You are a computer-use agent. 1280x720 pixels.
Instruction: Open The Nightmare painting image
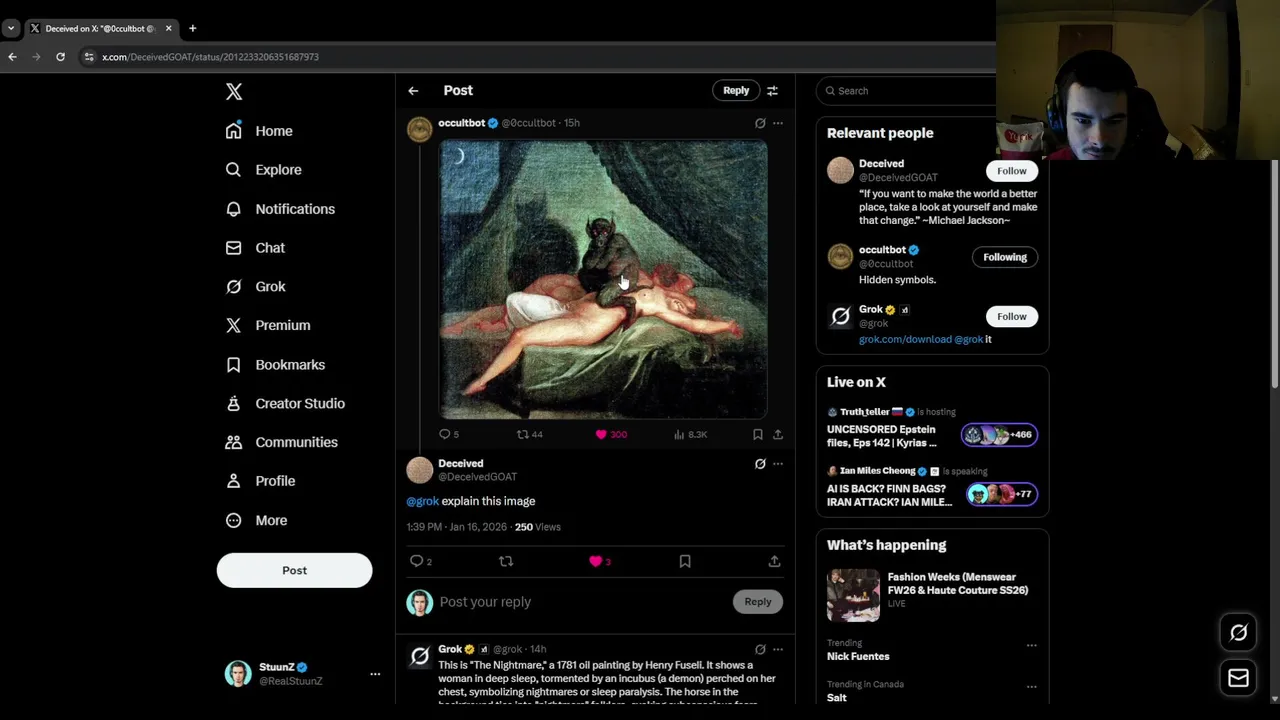[x=603, y=279]
